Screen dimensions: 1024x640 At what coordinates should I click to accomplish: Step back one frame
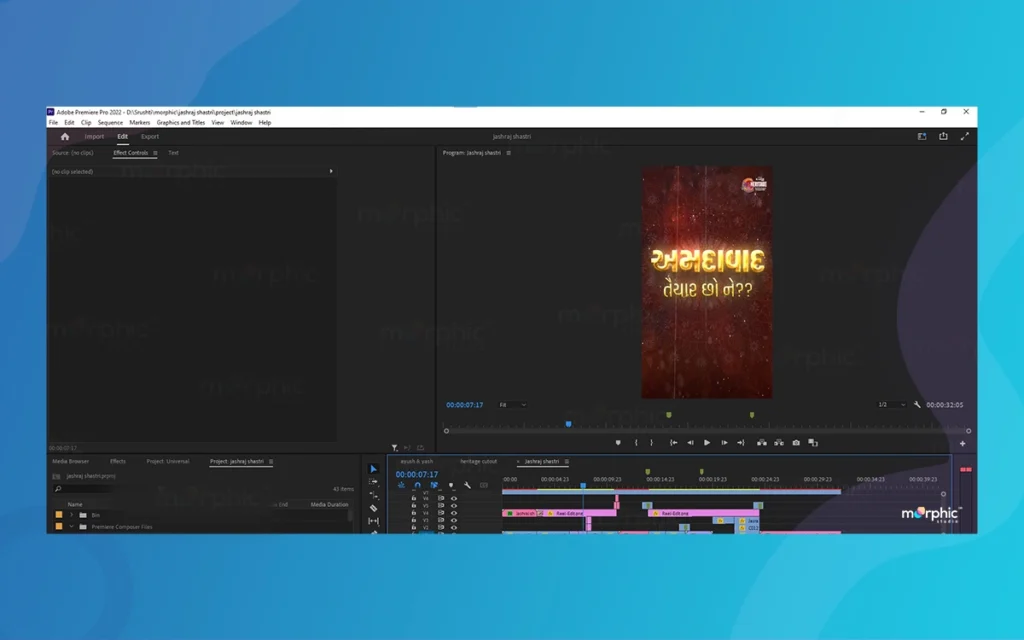tap(690, 443)
